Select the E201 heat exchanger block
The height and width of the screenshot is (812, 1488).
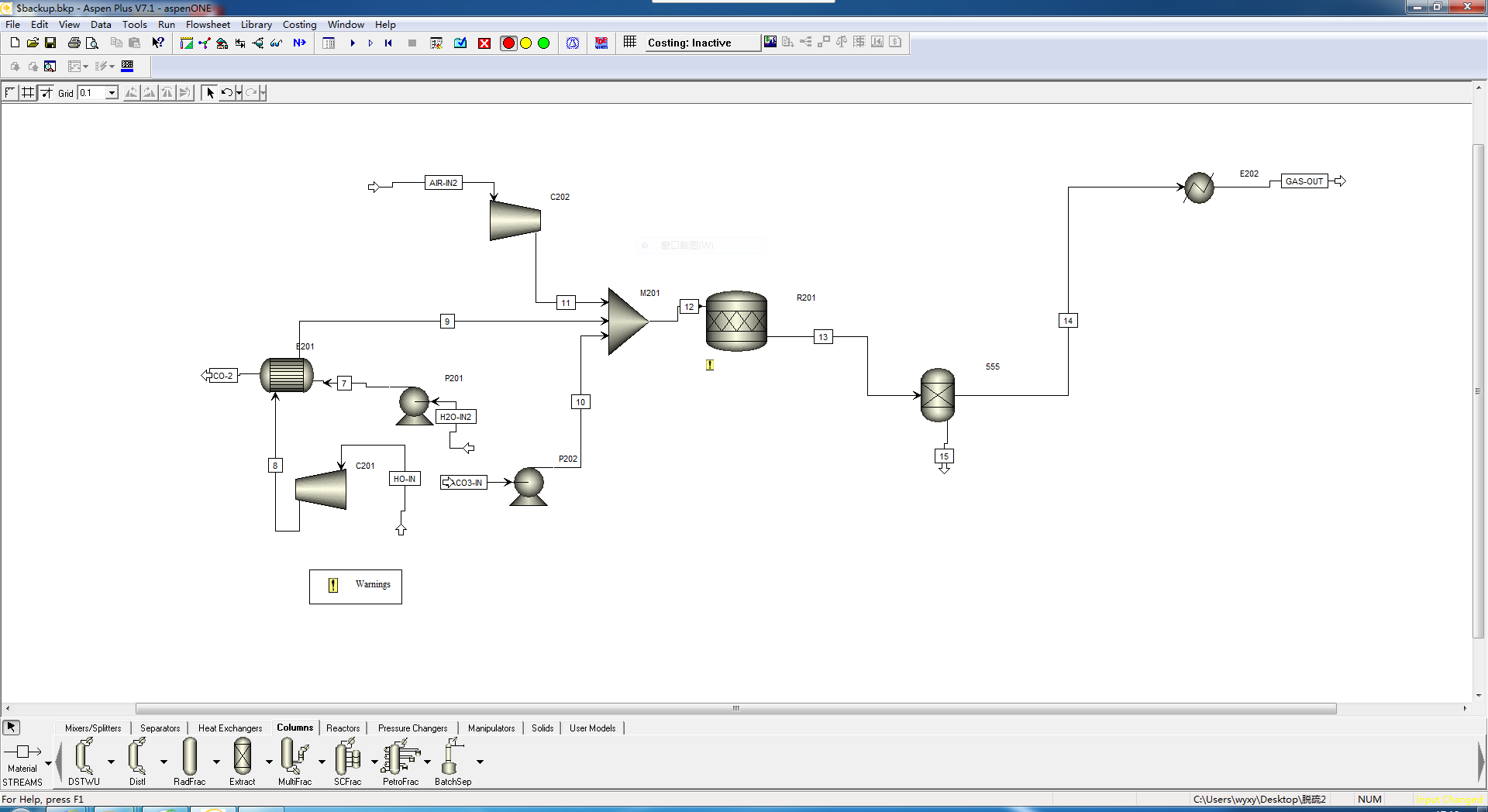(287, 375)
